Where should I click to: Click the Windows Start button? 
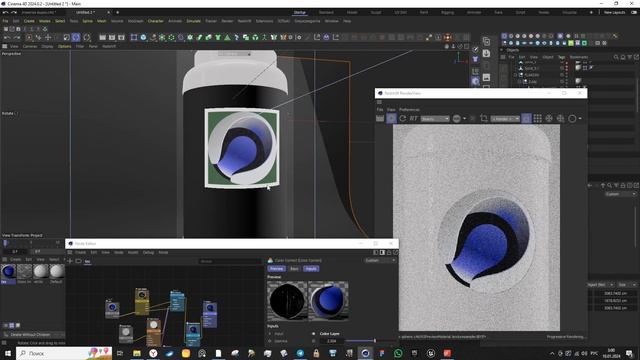(x=7, y=353)
